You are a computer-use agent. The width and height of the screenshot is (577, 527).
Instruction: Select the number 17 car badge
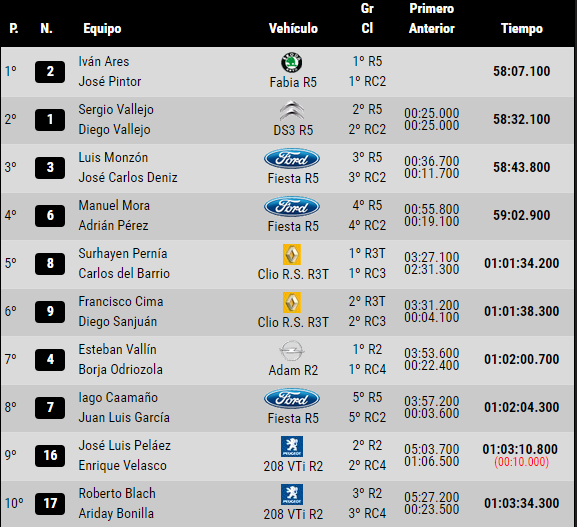click(50, 504)
